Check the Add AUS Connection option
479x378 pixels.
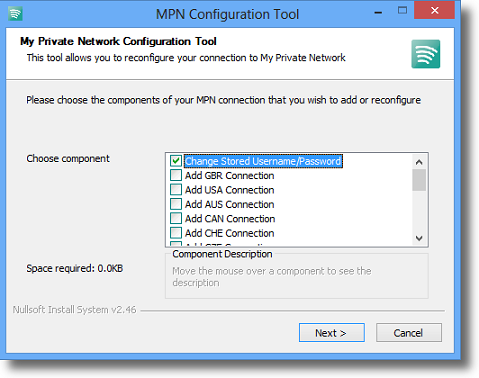[176, 204]
